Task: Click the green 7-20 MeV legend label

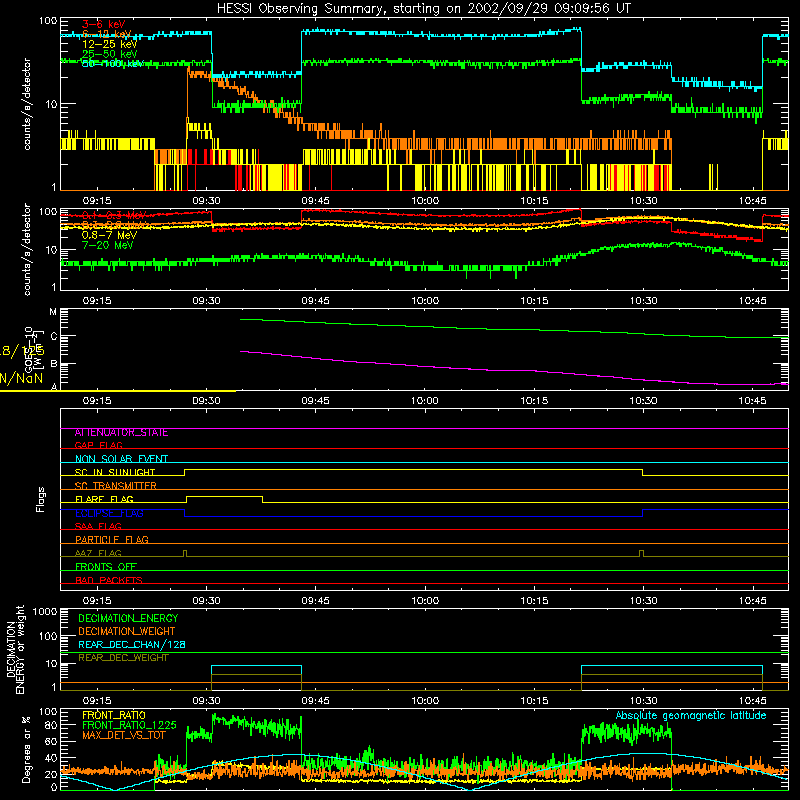Action: (x=107, y=245)
